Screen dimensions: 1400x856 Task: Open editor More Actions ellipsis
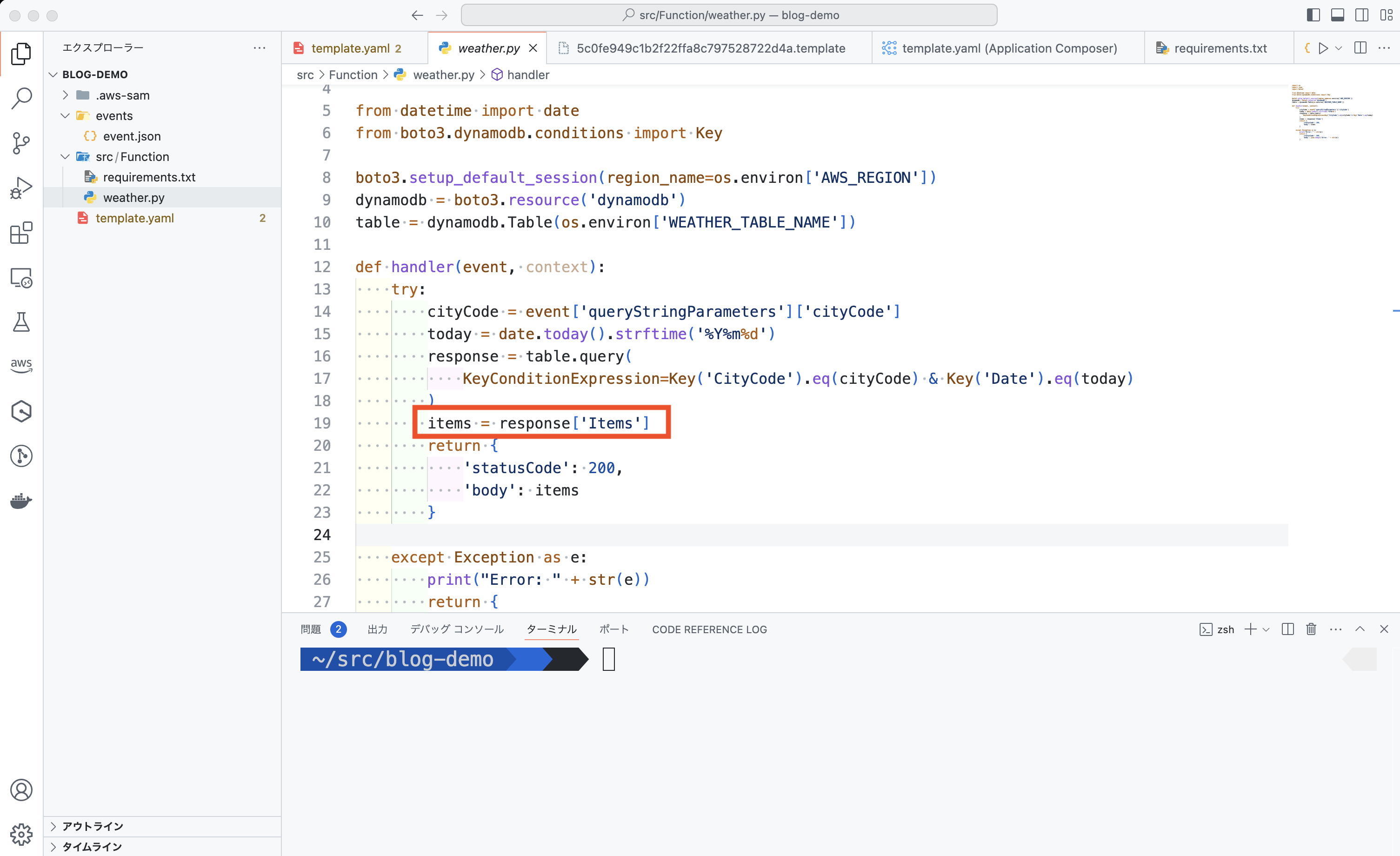[1384, 48]
